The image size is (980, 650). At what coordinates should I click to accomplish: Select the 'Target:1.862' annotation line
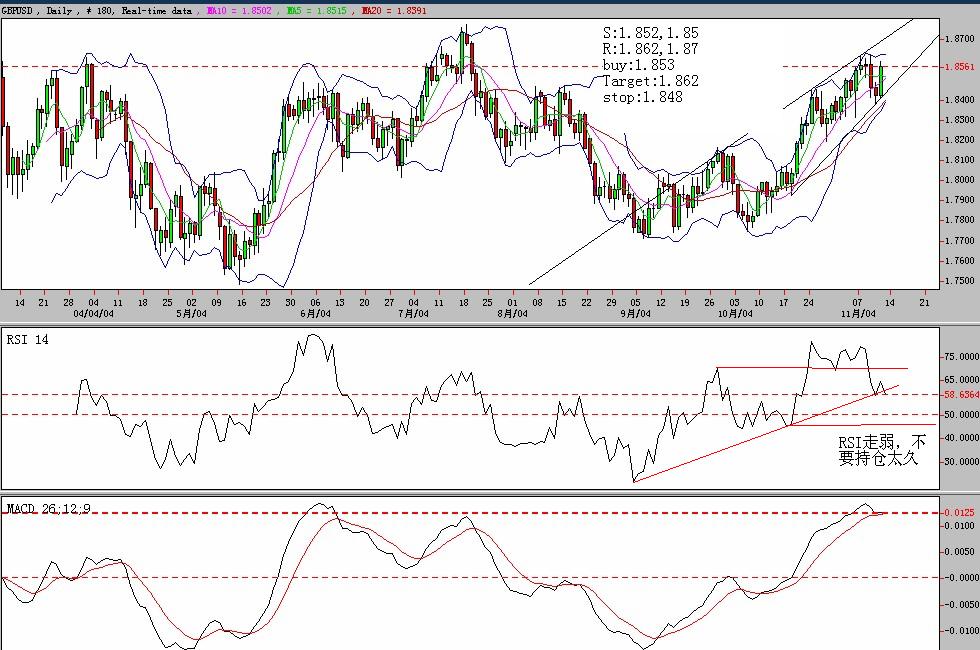click(x=650, y=81)
